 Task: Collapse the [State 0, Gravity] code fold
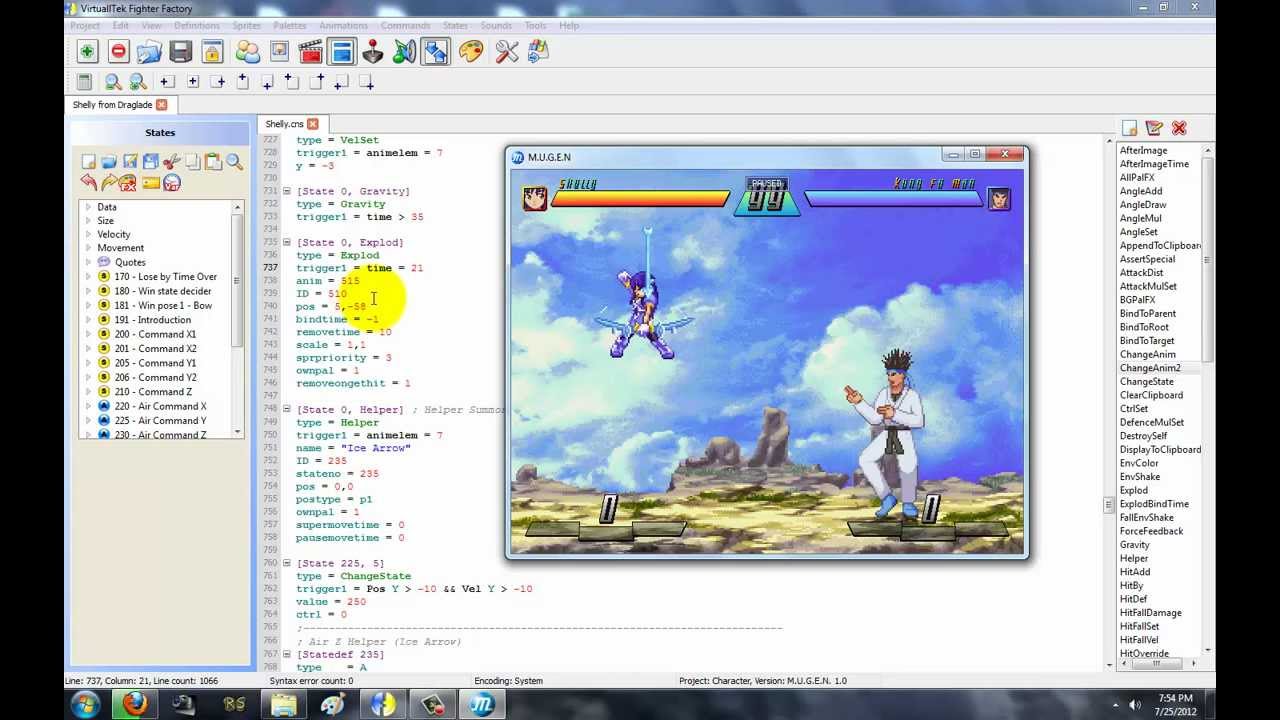tap(287, 191)
